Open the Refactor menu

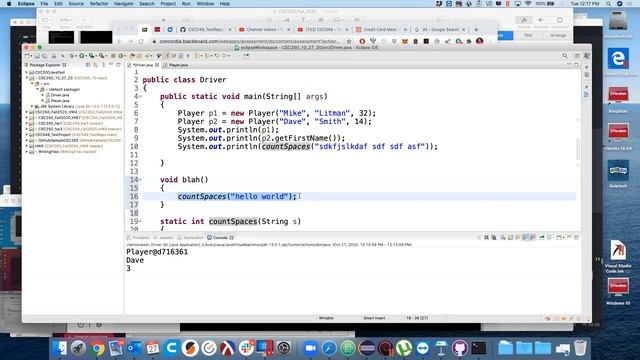[x=99, y=4]
